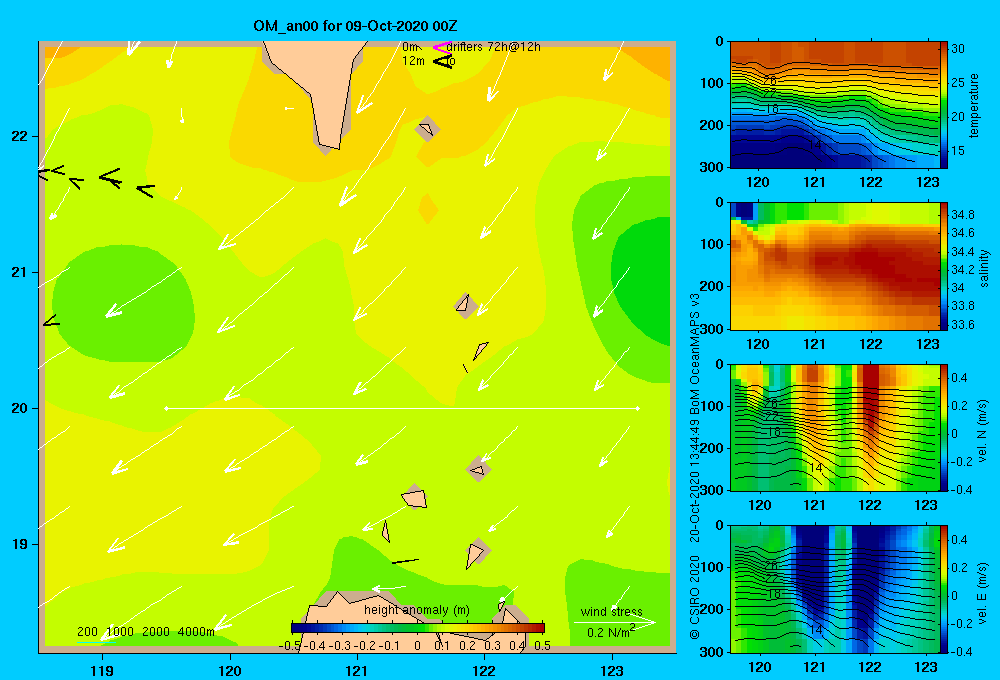Click the 'BoM OceanMAPS v3' vertical text
The height and width of the screenshot is (680, 1000).
click(696, 355)
